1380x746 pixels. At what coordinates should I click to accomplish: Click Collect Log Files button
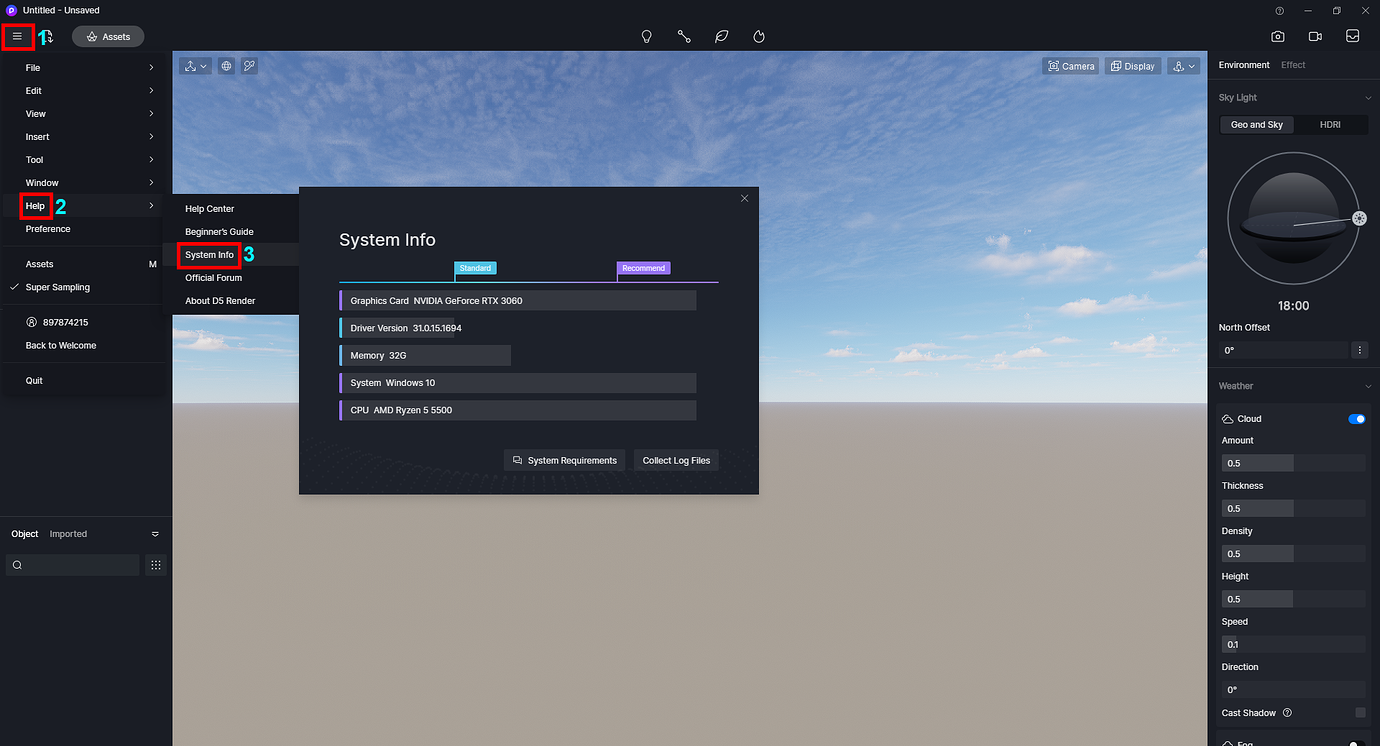pyautogui.click(x=676, y=460)
